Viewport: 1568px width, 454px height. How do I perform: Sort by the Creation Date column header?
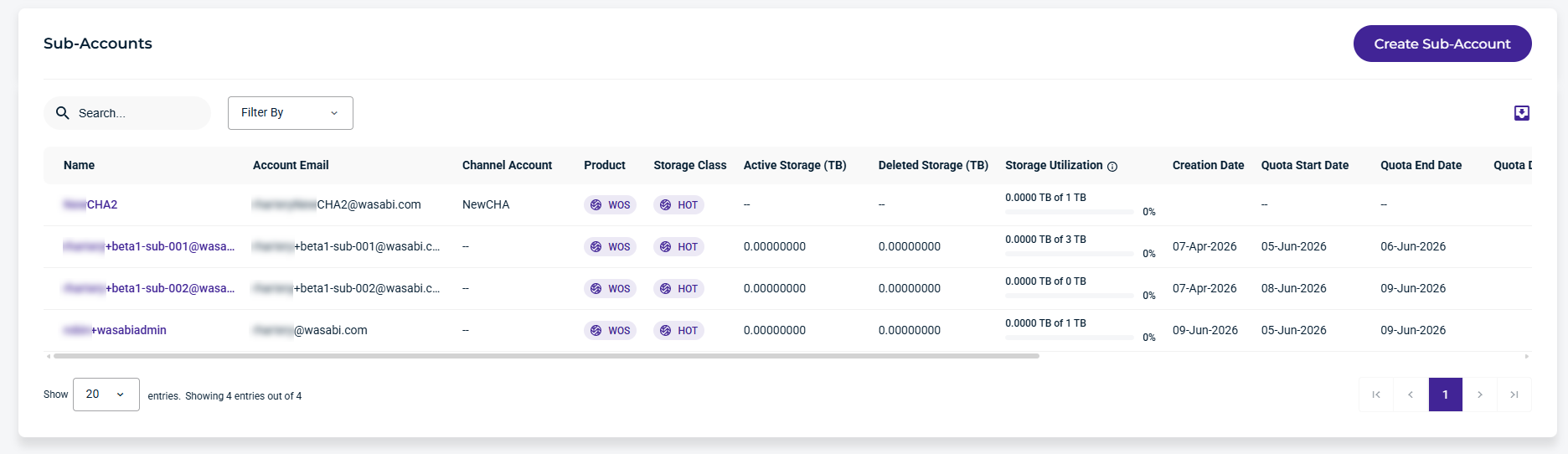click(1208, 165)
